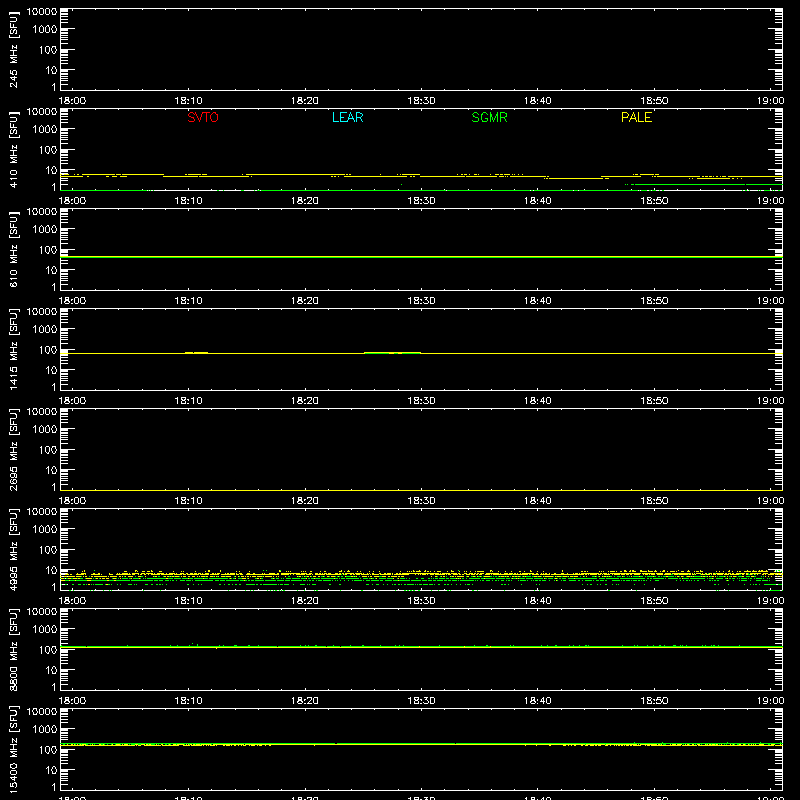Click 18:10 time label under 8800 MHz panel
The image size is (800, 800).
point(188,701)
